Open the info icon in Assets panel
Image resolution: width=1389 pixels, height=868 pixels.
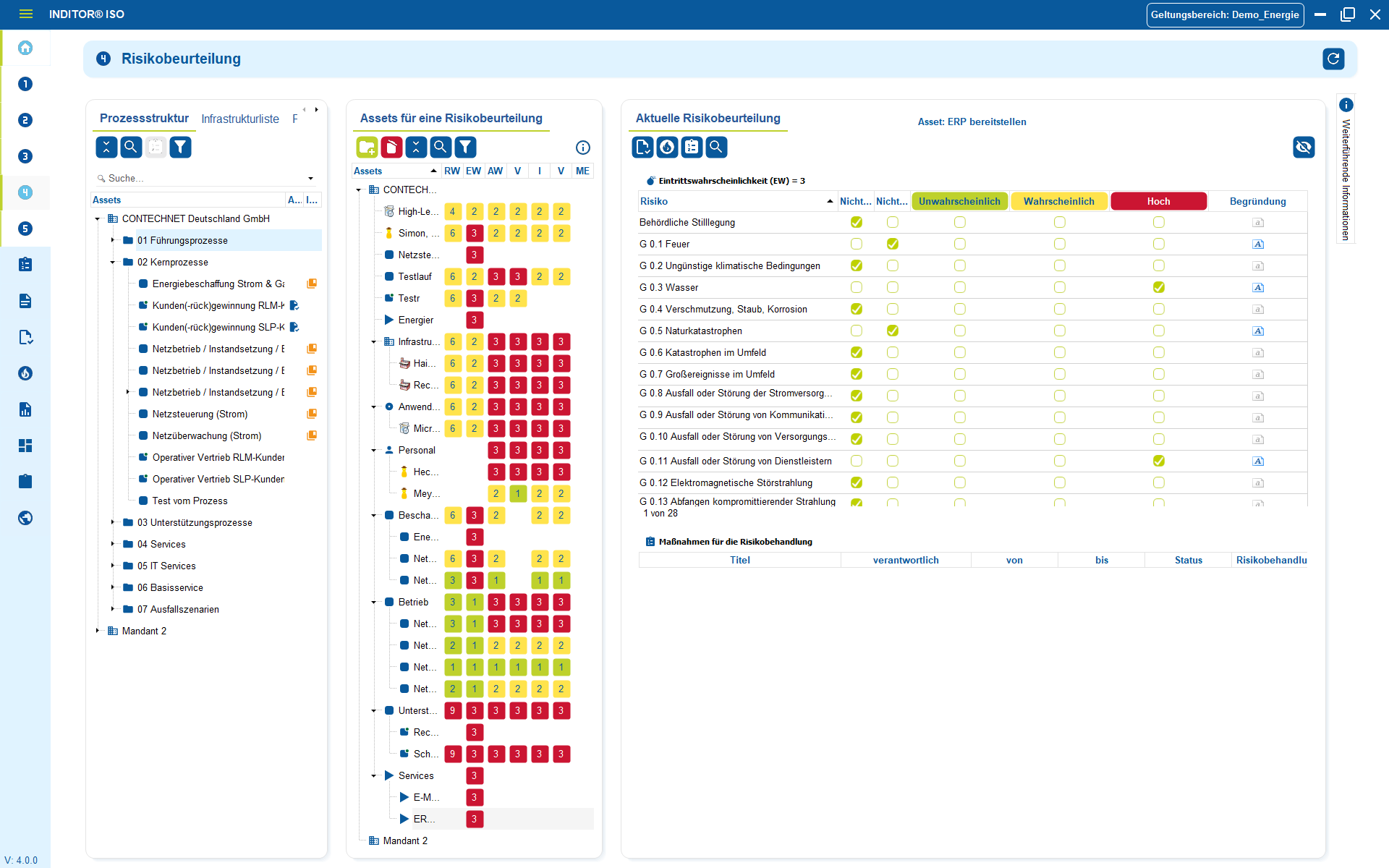click(x=583, y=148)
